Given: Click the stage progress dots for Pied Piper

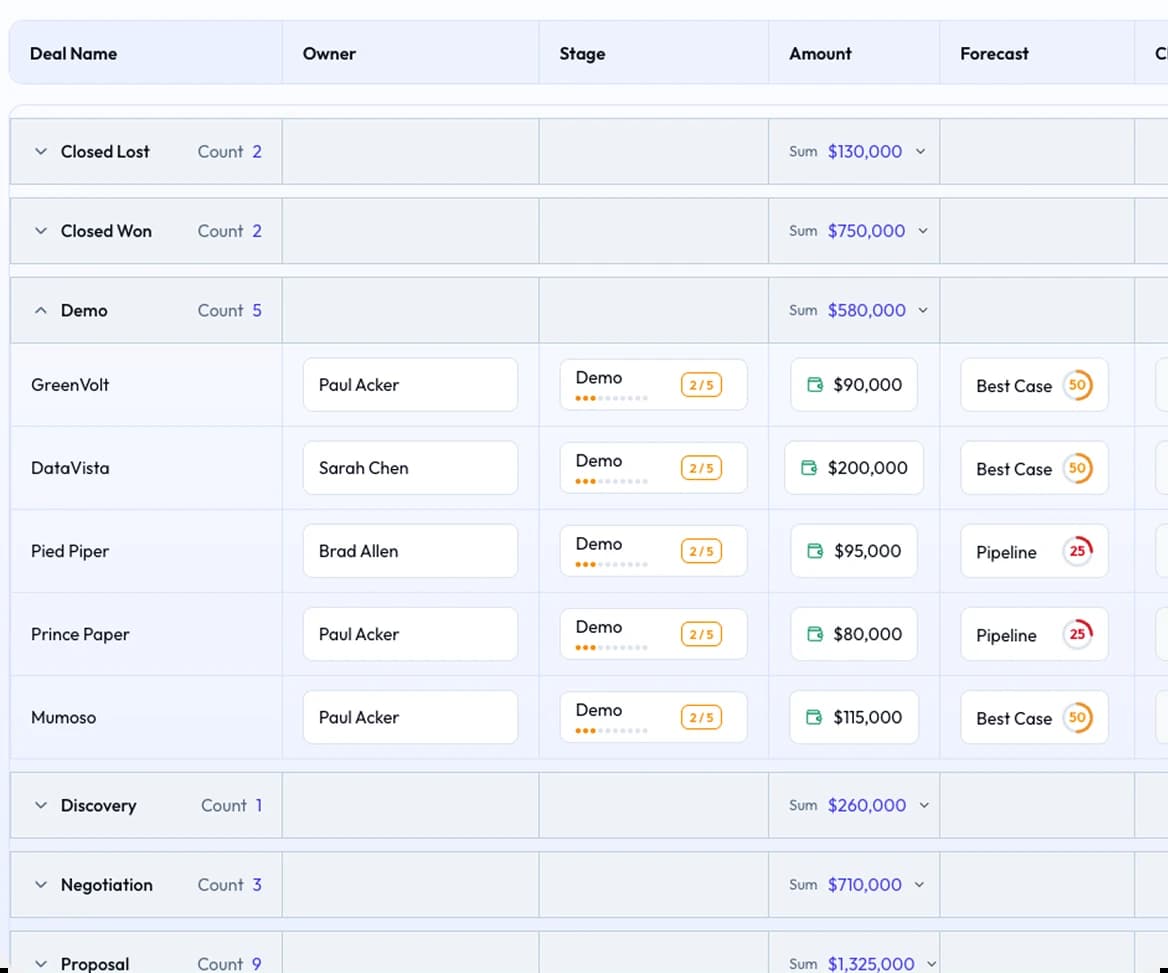Looking at the screenshot, I should coord(611,564).
